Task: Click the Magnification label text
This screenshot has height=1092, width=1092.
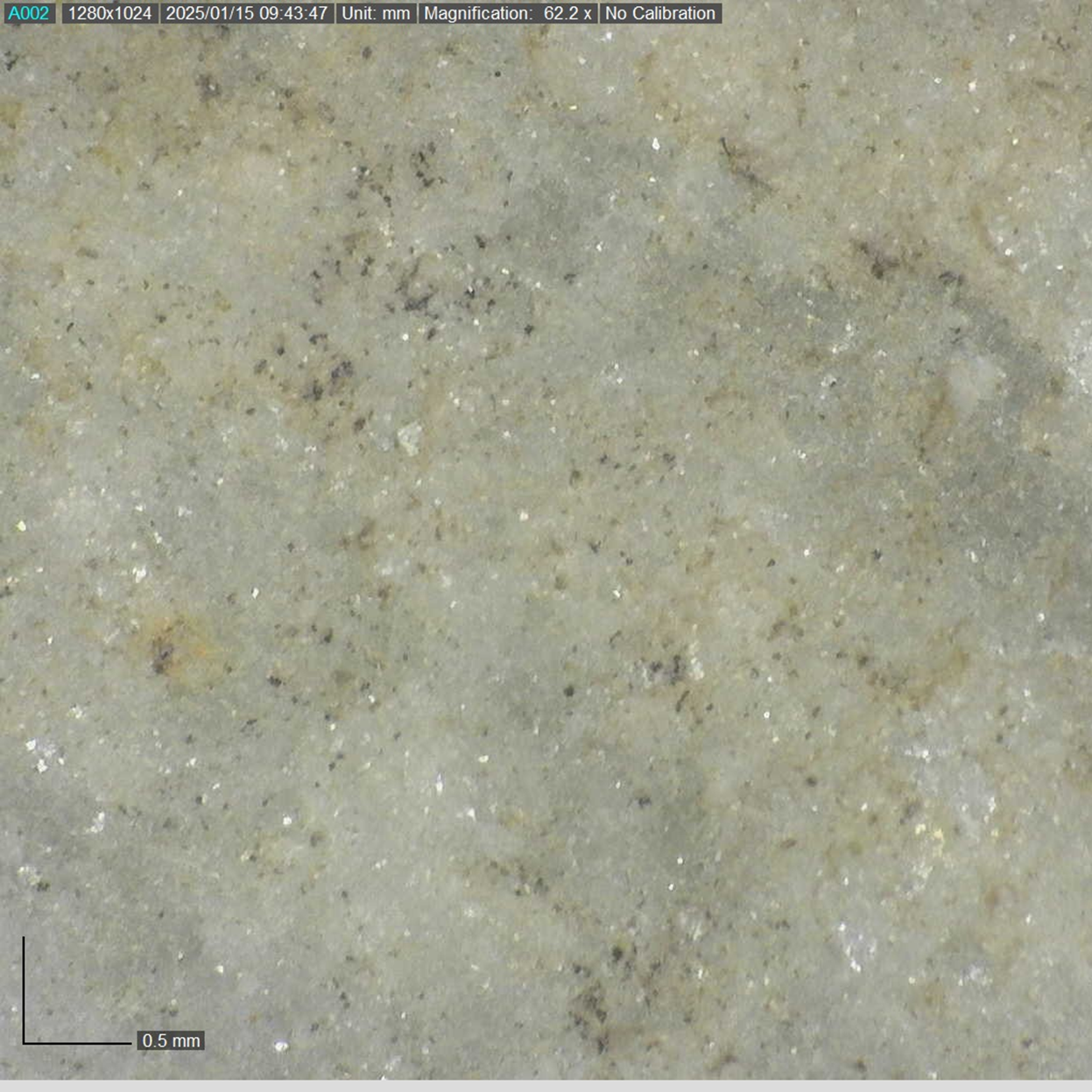Action: pos(478,13)
